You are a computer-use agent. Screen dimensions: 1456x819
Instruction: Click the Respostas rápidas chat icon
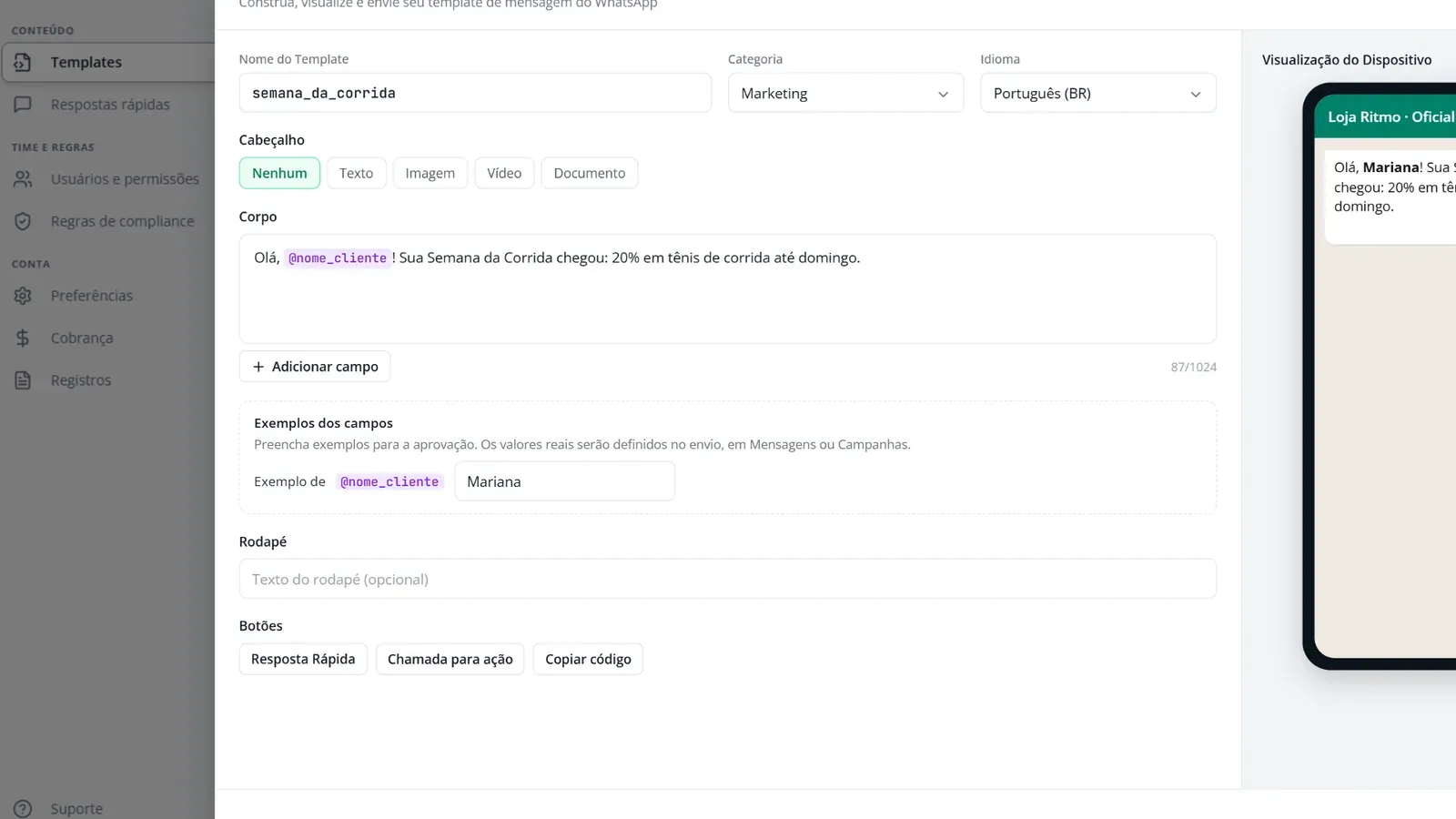pos(23,105)
